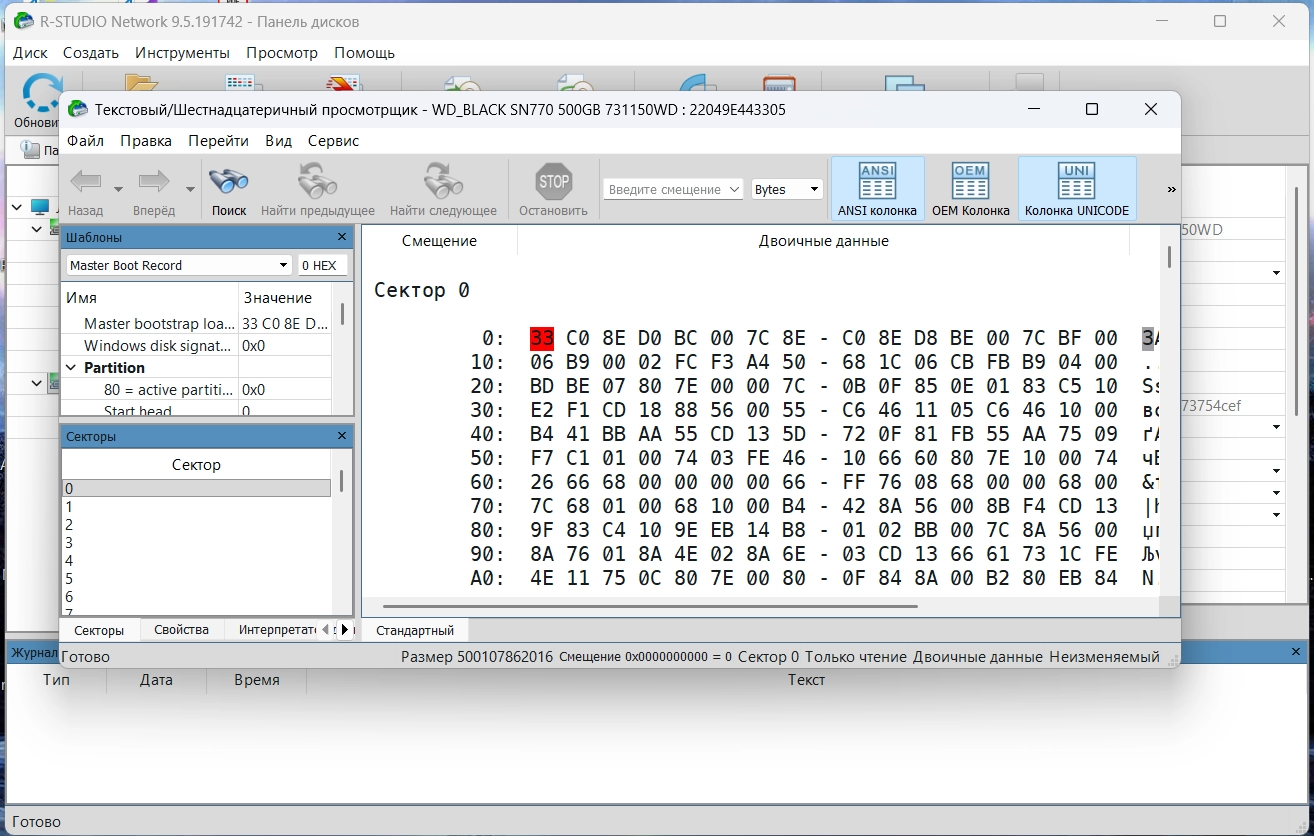
Task: Close the Шаблоны panel
Action: coord(342,237)
